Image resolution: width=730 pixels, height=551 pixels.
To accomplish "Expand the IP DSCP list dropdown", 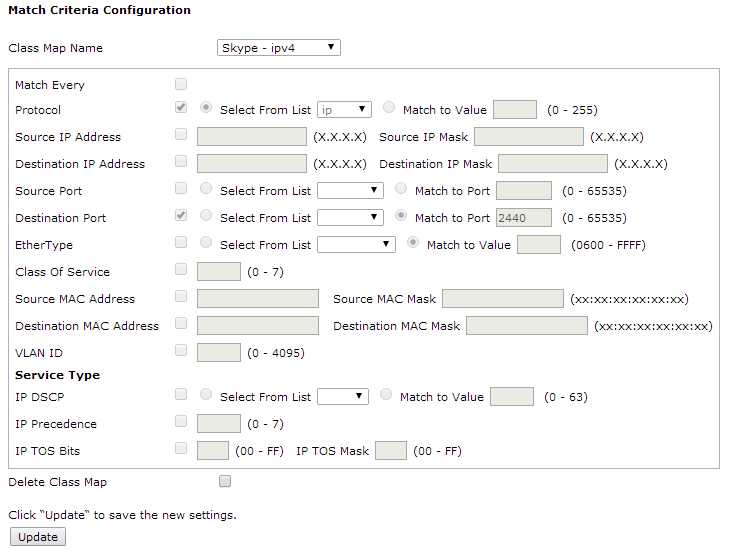I will tap(343, 396).
